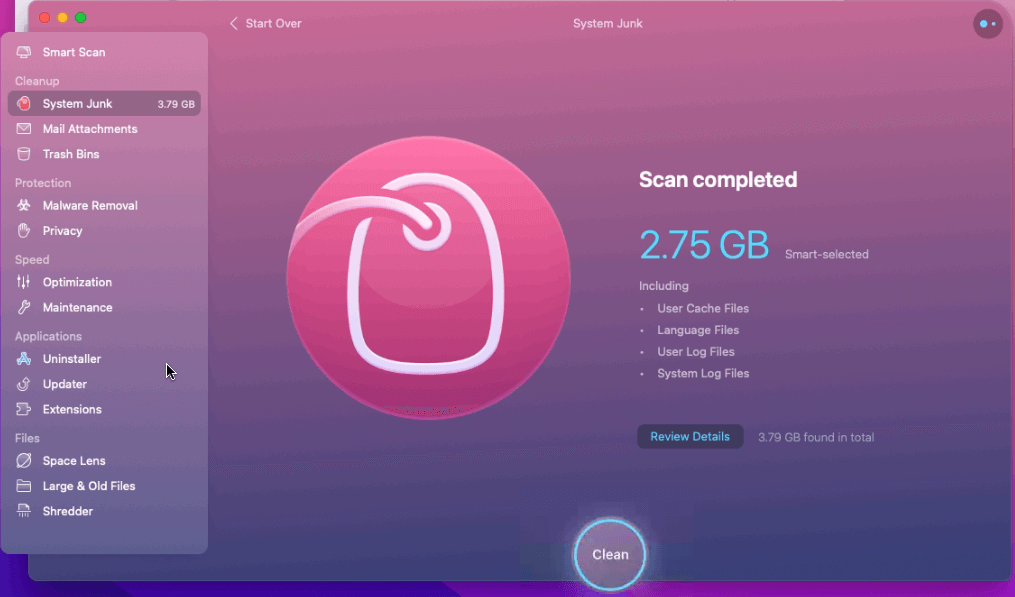Click the back chevron beside Start Over
Image resolution: width=1015 pixels, height=597 pixels.
click(x=234, y=23)
